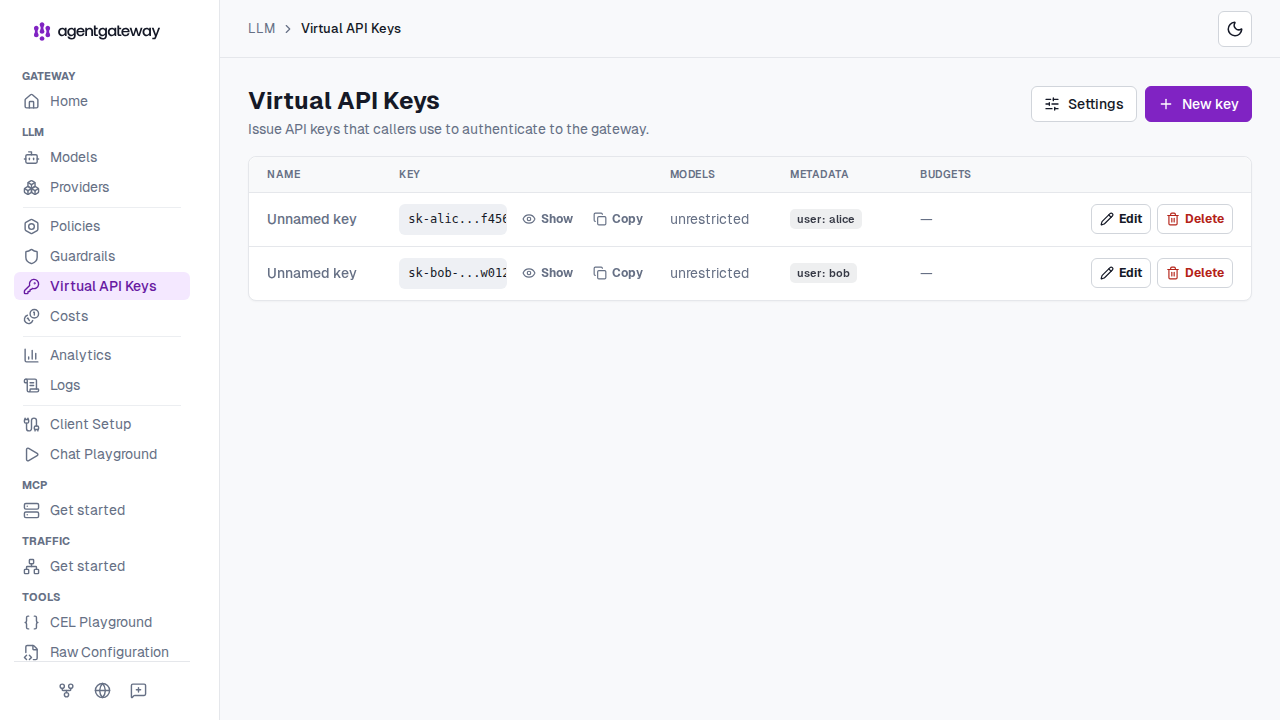This screenshot has height=720, width=1280.
Task: Click the agentgateway logo icon
Action: pos(42,31)
